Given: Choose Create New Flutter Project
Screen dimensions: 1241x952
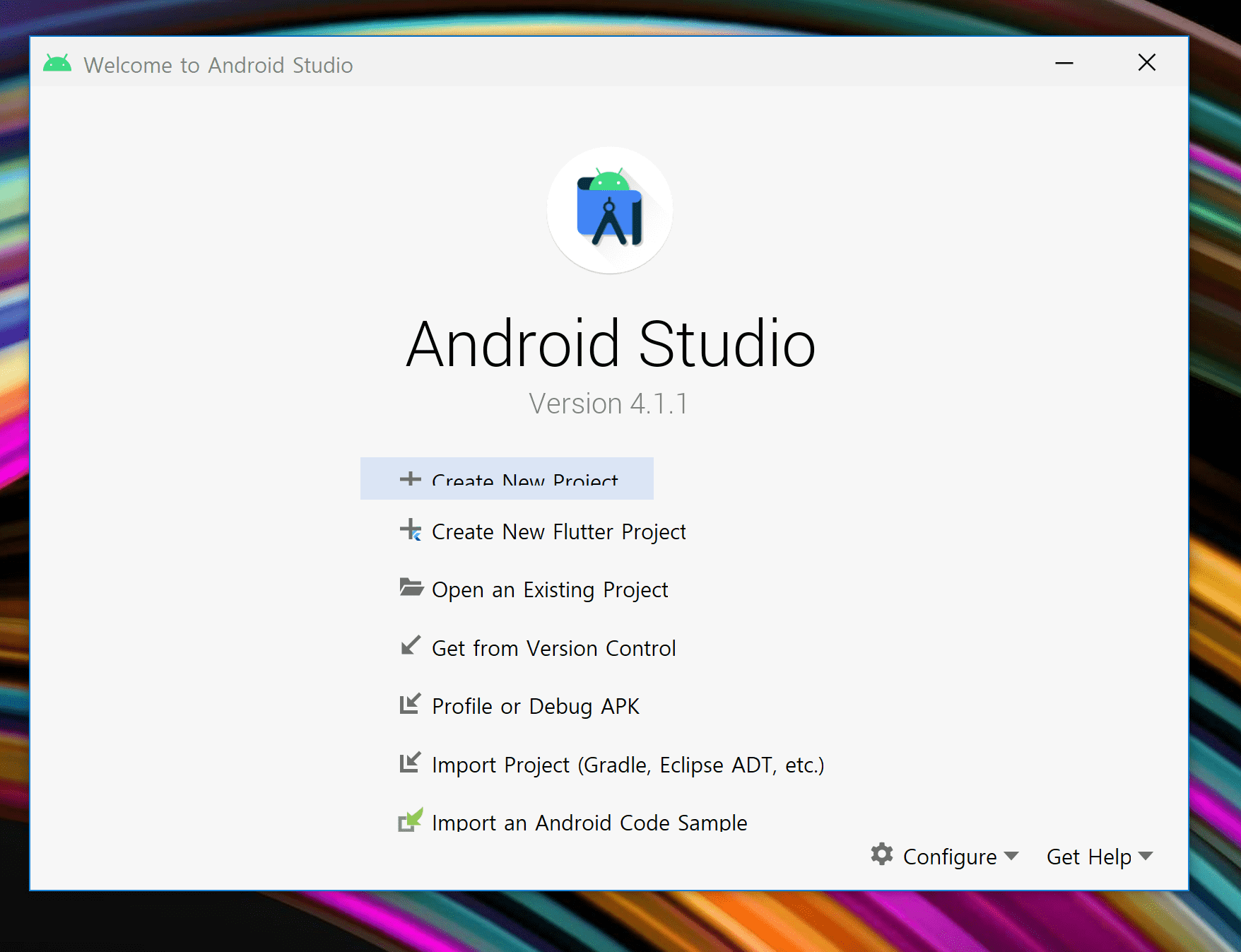Looking at the screenshot, I should click(x=543, y=531).
